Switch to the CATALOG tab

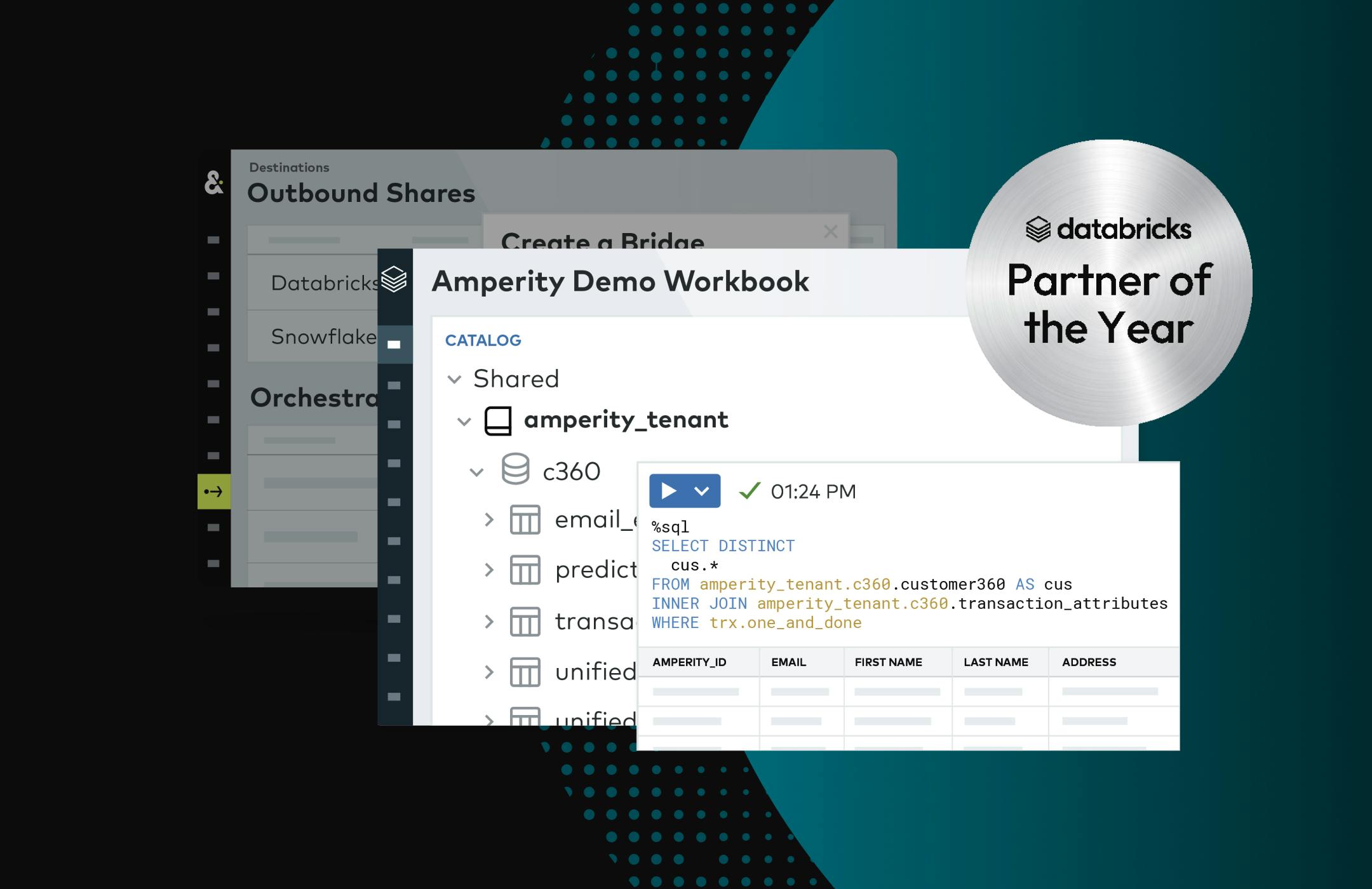click(x=483, y=340)
